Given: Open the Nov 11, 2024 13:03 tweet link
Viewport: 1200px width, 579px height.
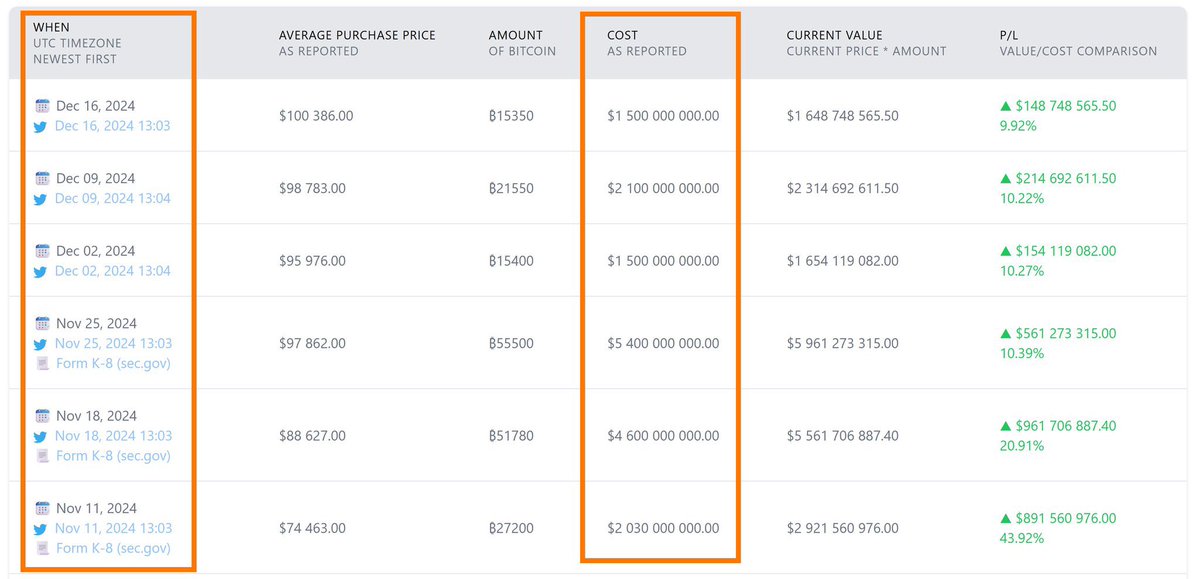Looking at the screenshot, I should point(113,528).
